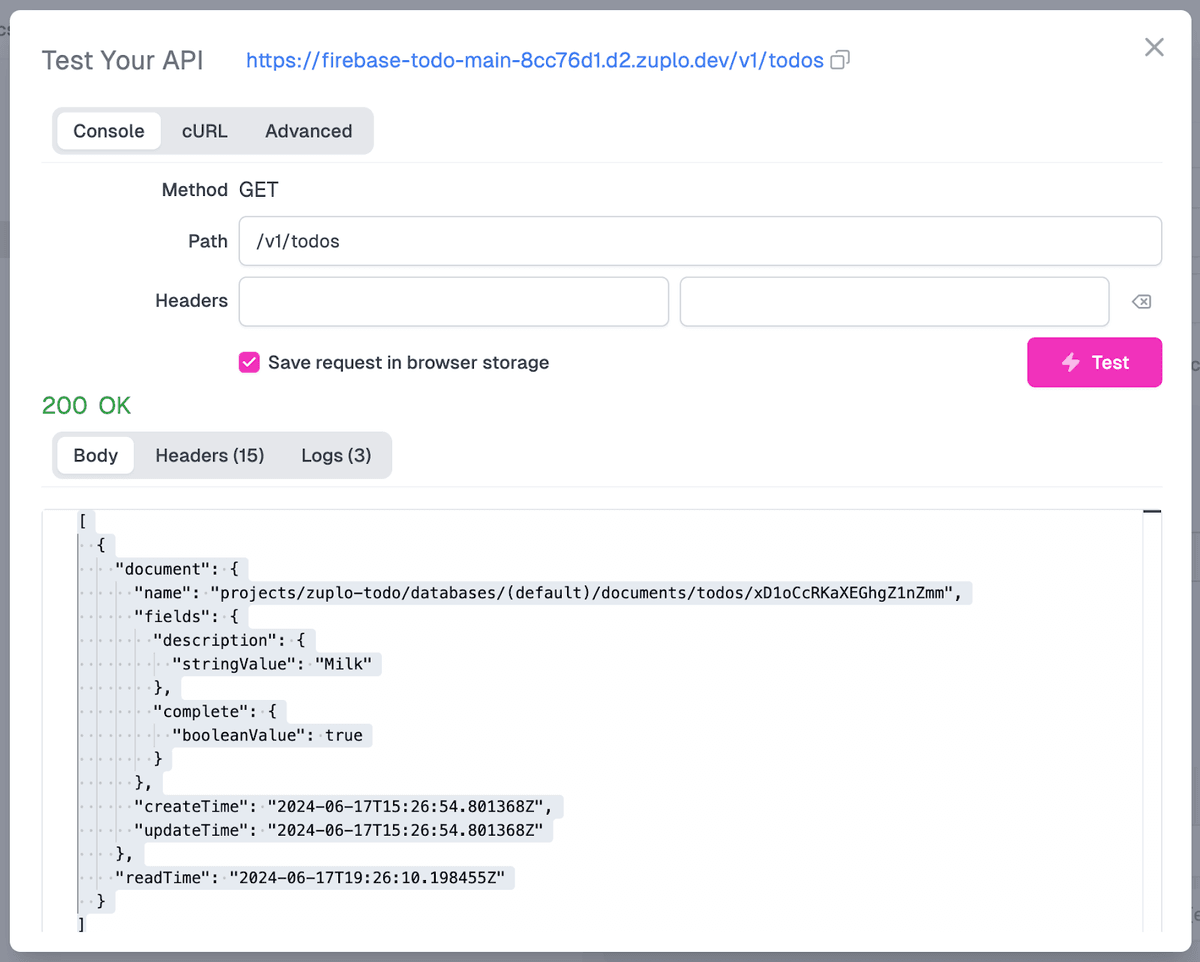View the Headers (15) tab
Image resolution: width=1200 pixels, height=962 pixels.
[x=210, y=455]
